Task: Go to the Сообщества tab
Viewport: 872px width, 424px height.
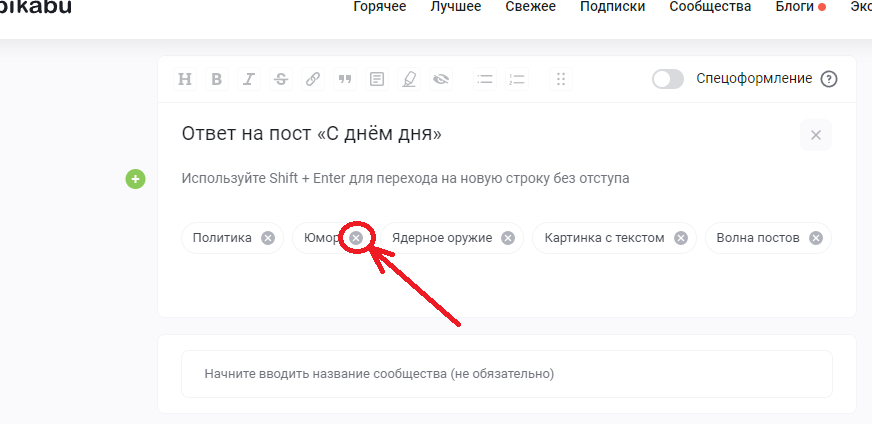Action: [x=713, y=7]
